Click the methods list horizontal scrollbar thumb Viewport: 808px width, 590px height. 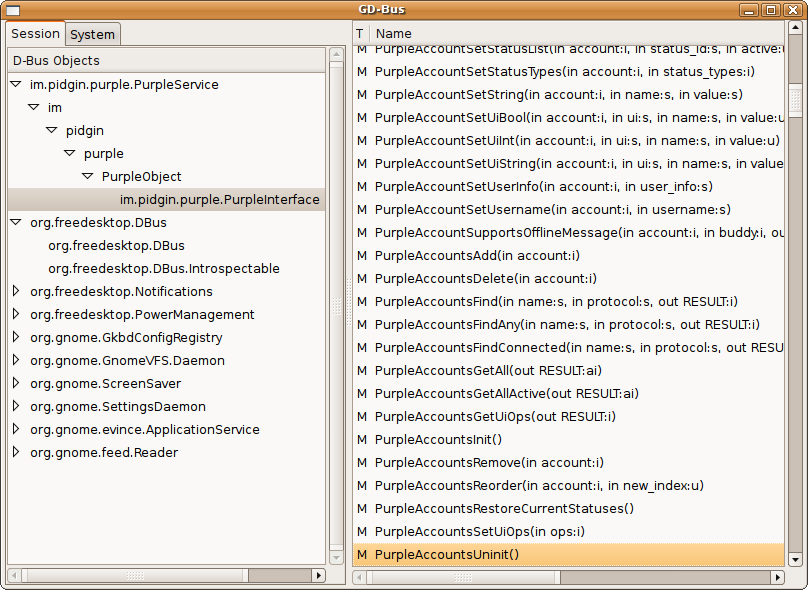coord(464,577)
